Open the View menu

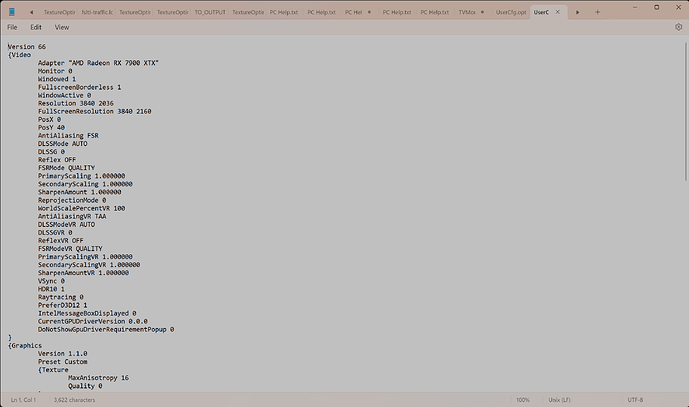tap(62, 27)
